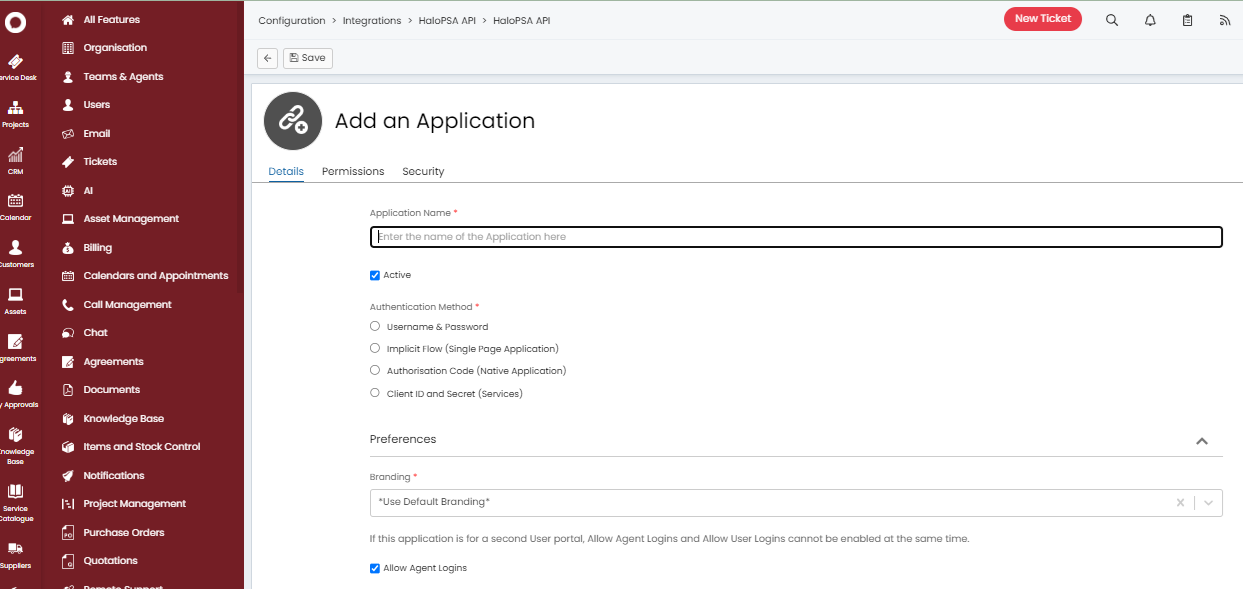The height and width of the screenshot is (589, 1243).
Task: Select Client ID and Secret (Services) option
Action: (375, 393)
